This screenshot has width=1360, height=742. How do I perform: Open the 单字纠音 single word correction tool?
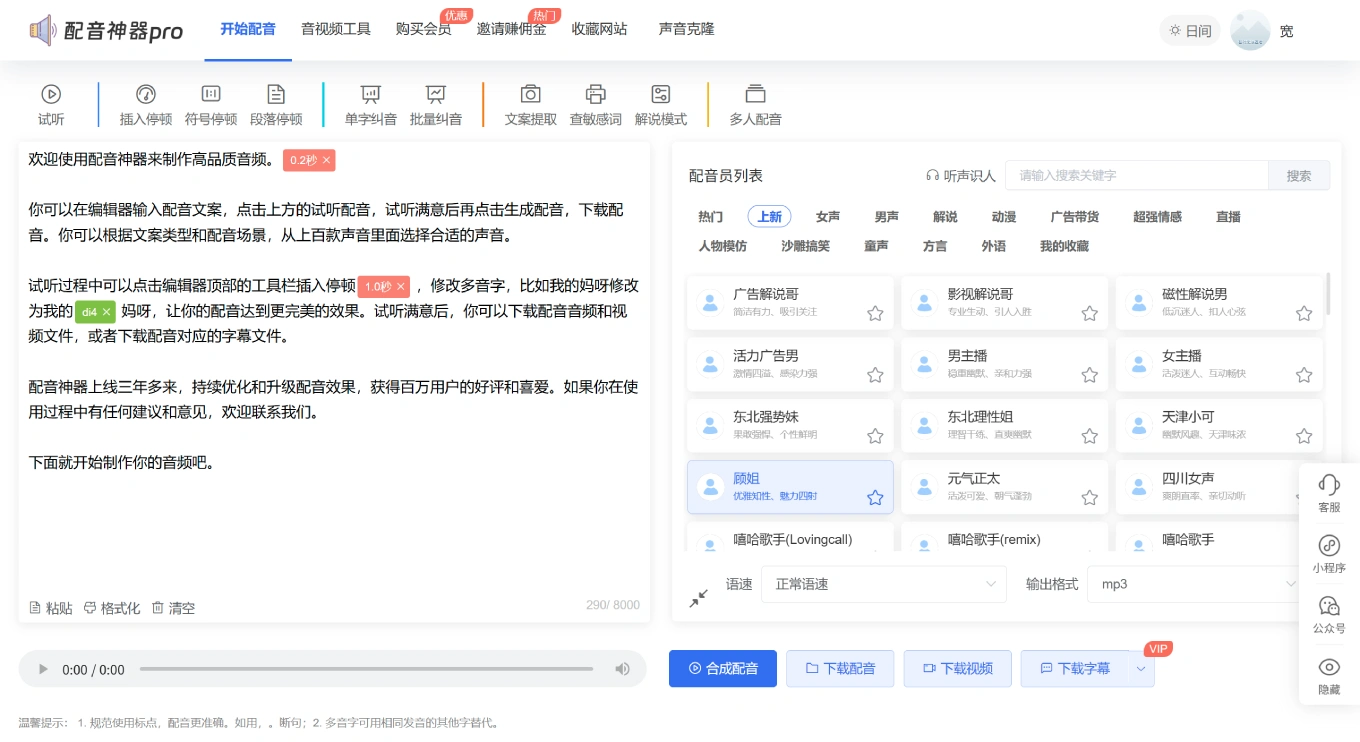(371, 105)
